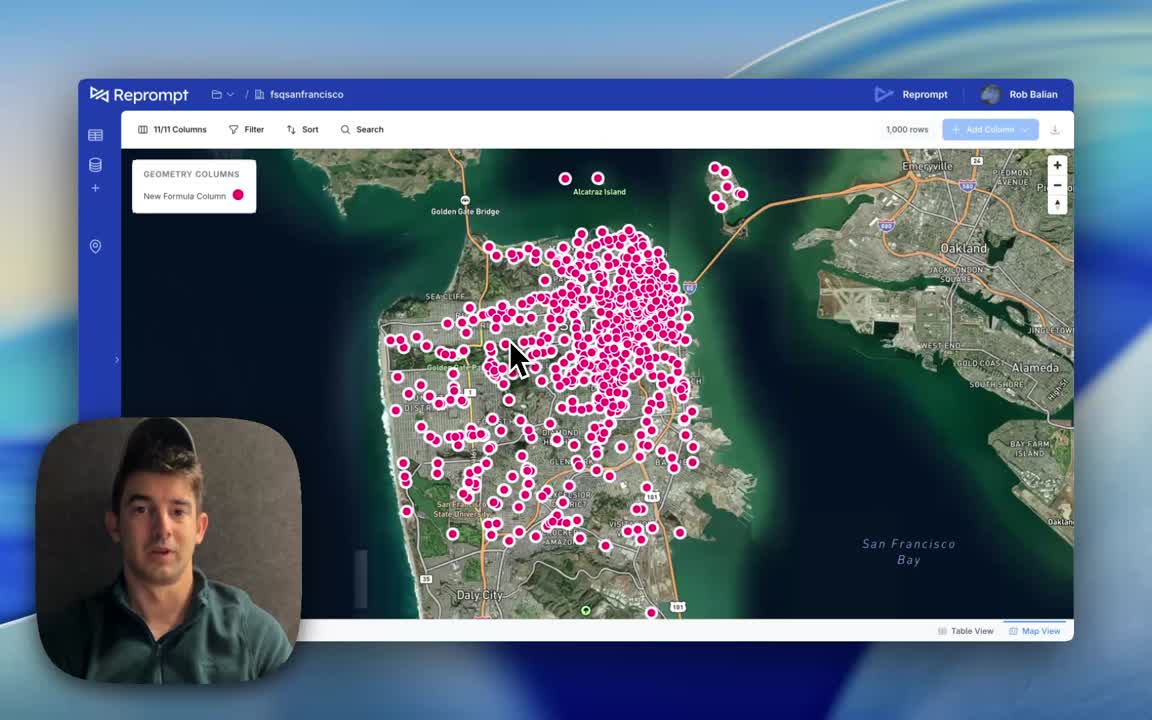Select the map pin sidebar icon
1152x720 pixels.
tap(95, 246)
